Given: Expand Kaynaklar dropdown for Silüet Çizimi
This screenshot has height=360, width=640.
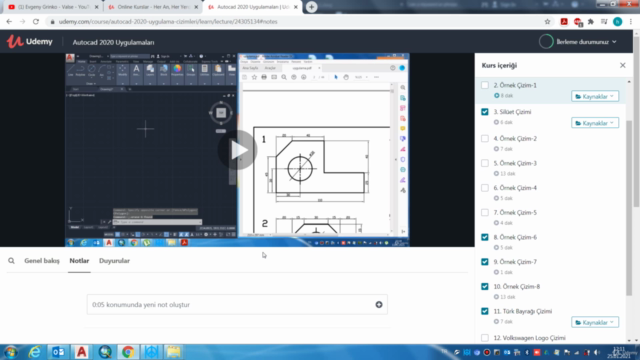Looking at the screenshot, I should coord(595,123).
